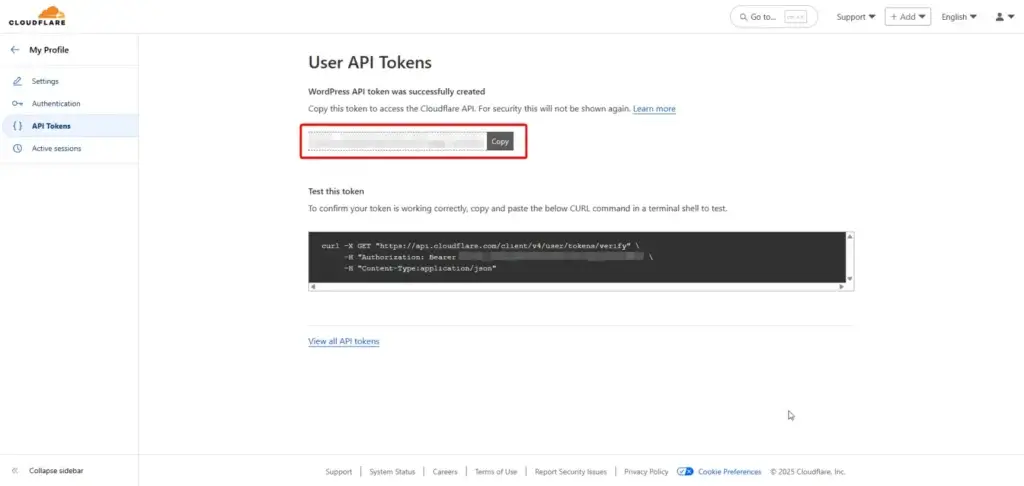The image size is (1024, 486).
Task: Click the Cookie Preferences toggle icon
Action: click(685, 472)
